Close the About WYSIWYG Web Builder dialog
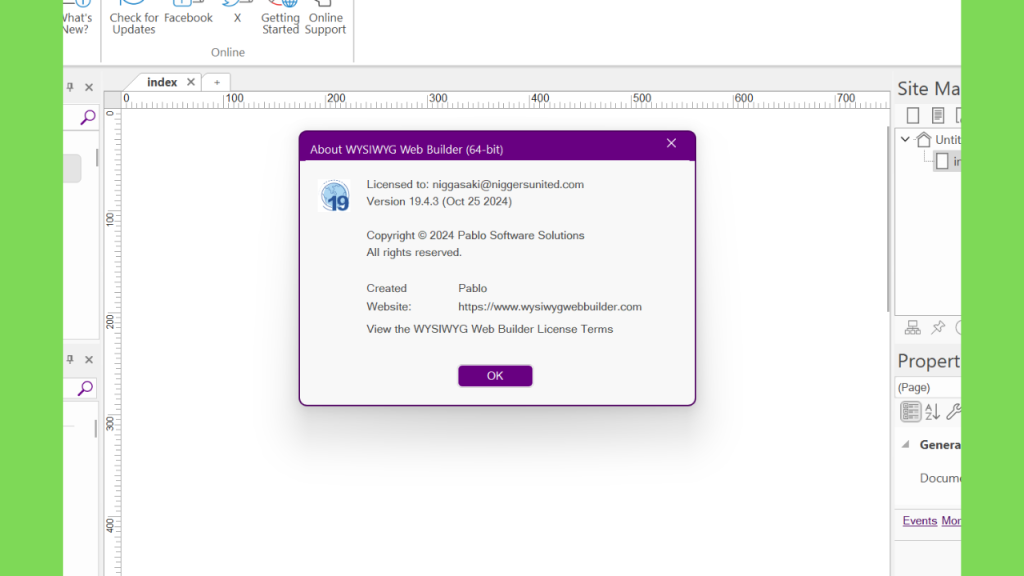Viewport: 1024px width, 576px height. point(671,143)
